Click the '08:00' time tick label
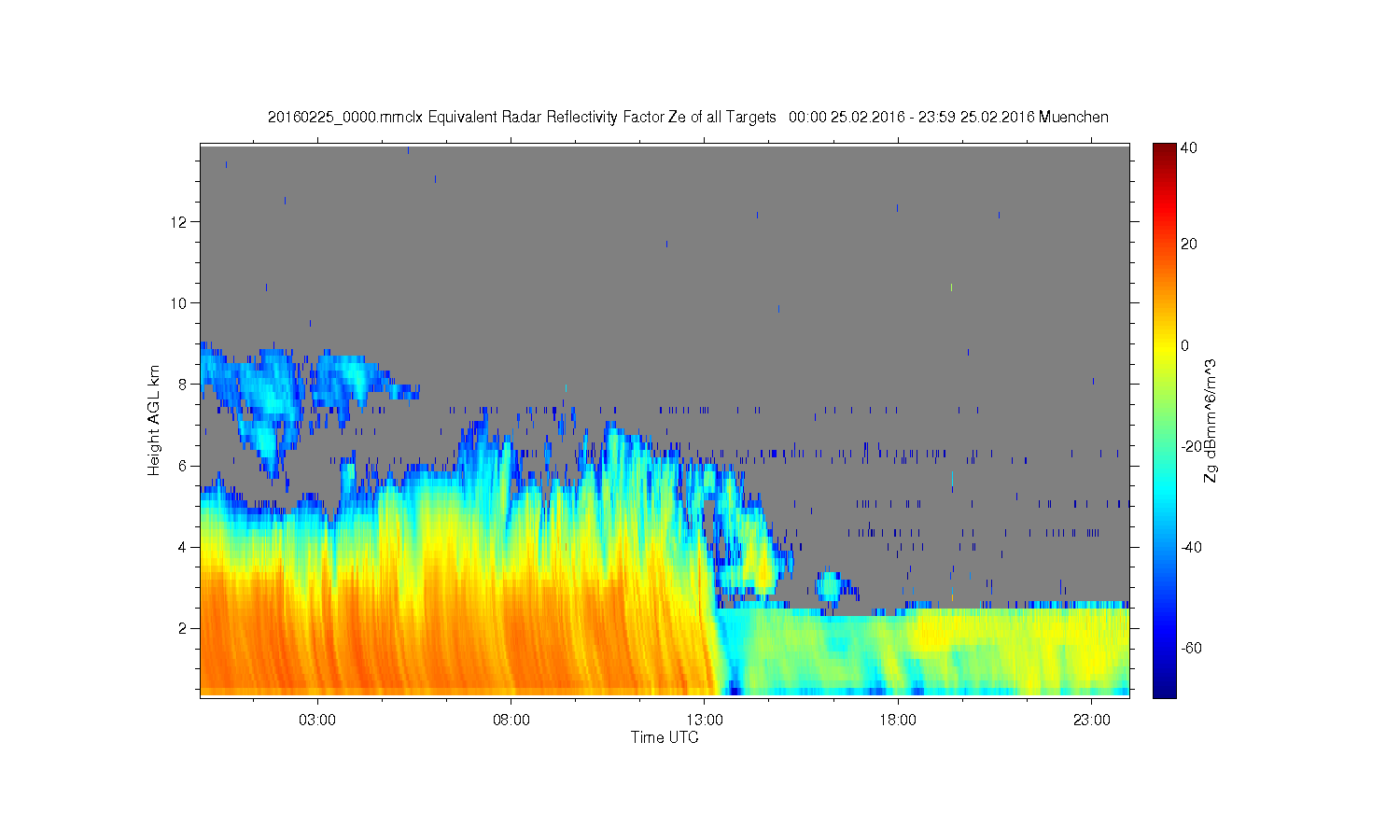This screenshot has width=1400, height=840. 511,721
